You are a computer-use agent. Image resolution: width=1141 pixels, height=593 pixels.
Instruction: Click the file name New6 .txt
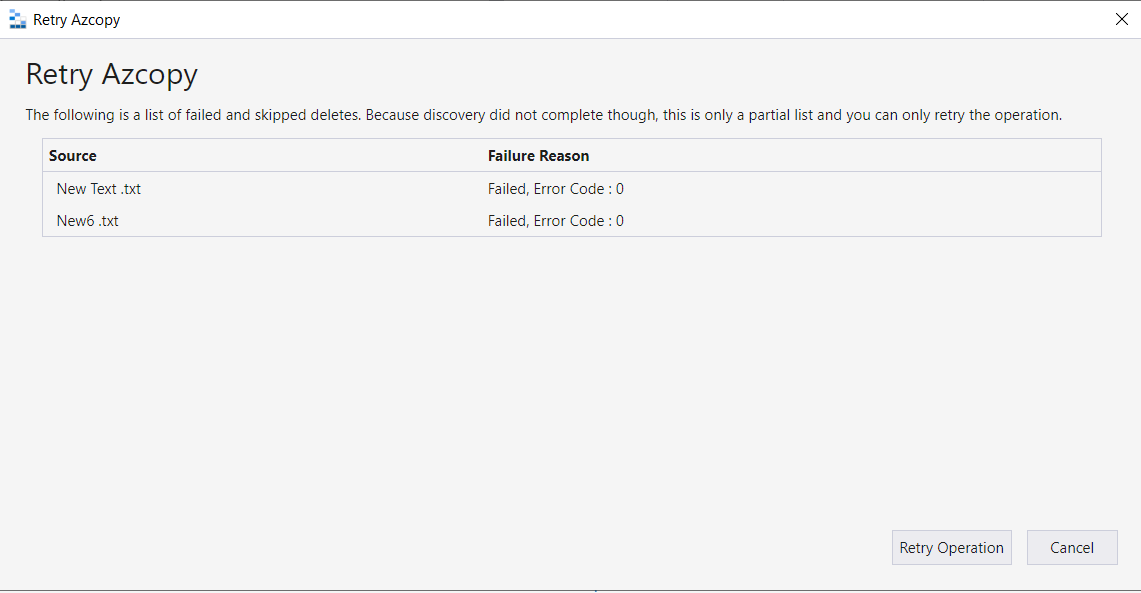(x=86, y=220)
